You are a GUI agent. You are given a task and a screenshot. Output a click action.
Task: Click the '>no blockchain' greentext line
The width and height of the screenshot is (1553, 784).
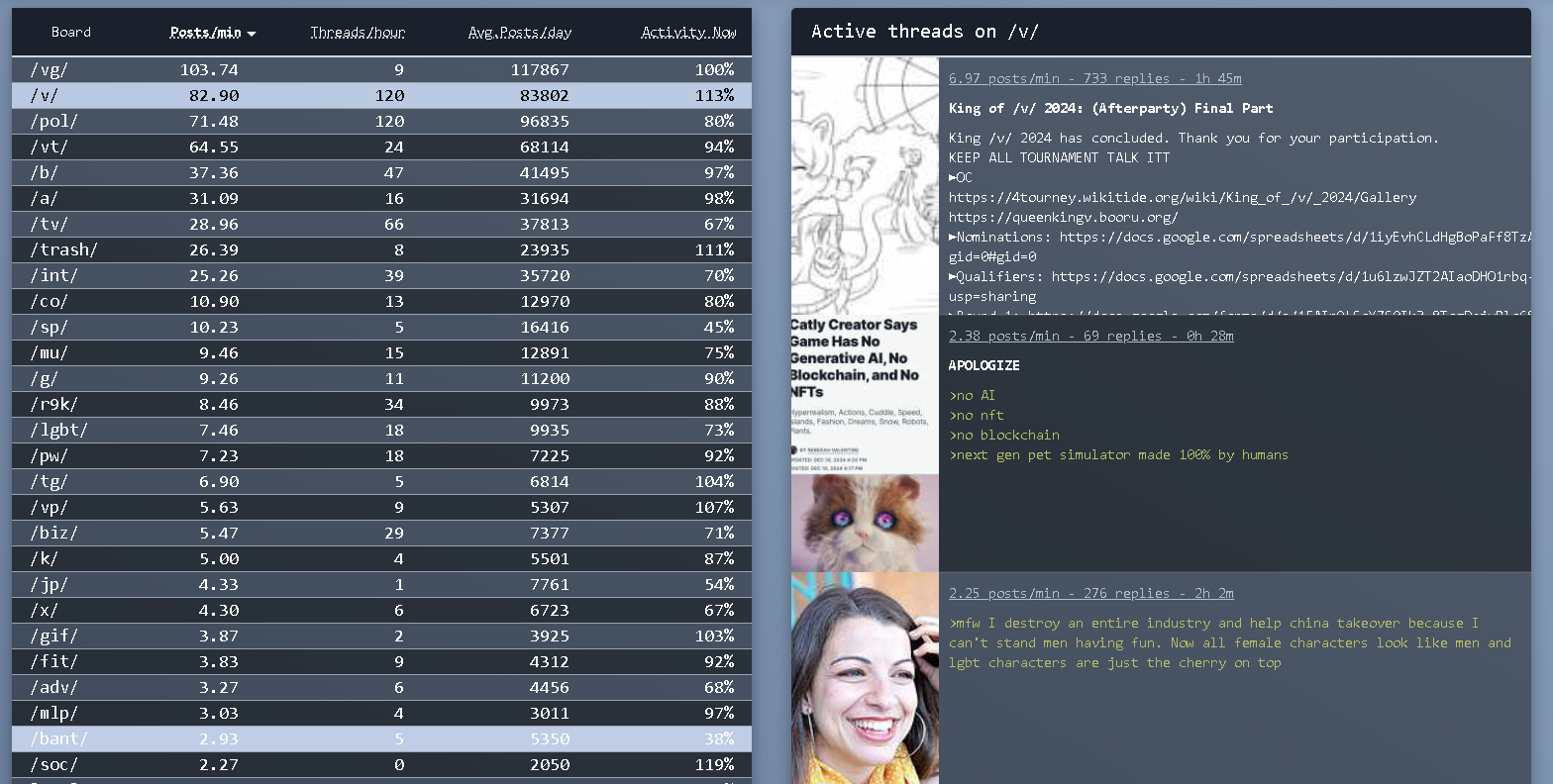[1003, 436]
